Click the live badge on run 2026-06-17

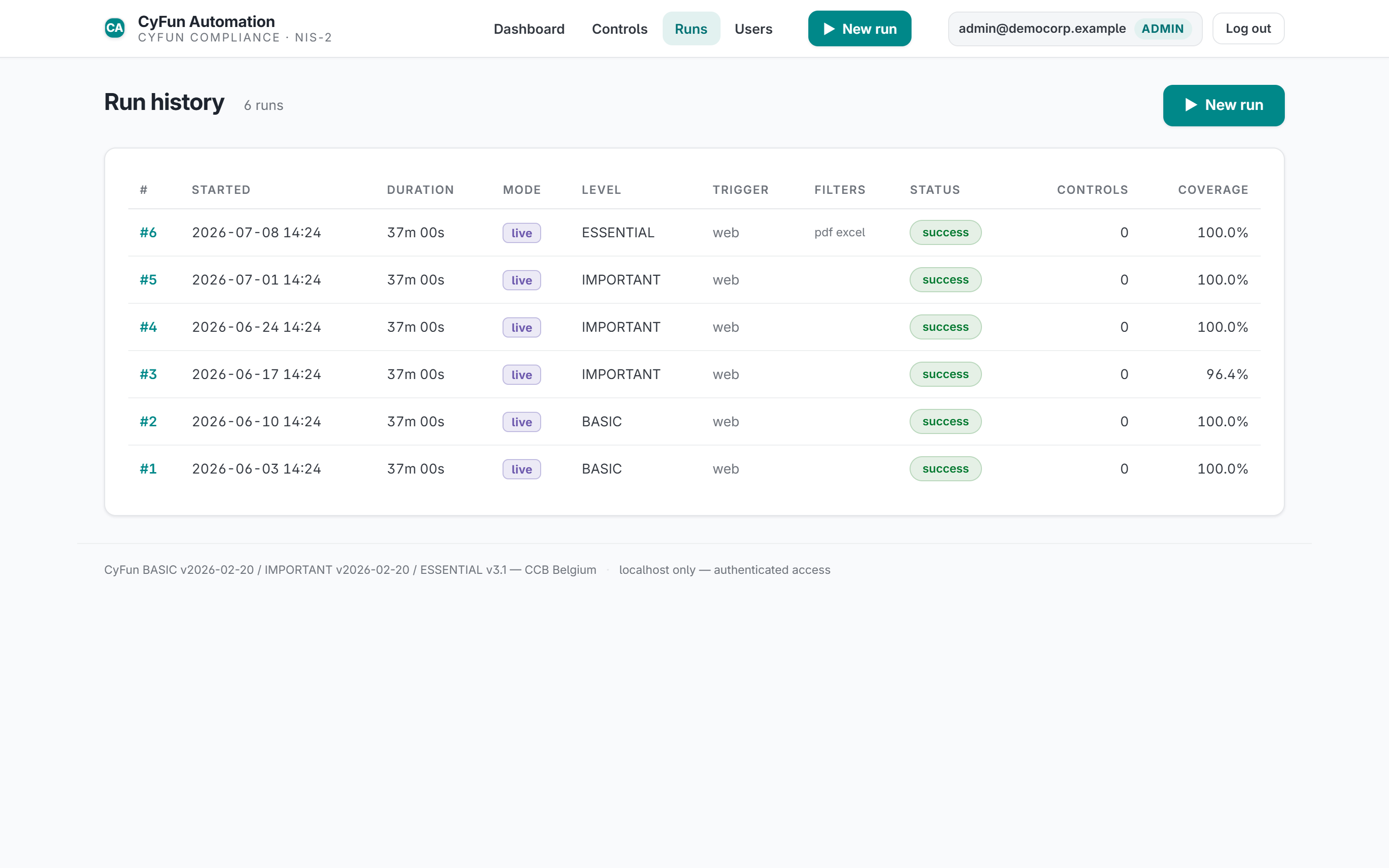(521, 375)
